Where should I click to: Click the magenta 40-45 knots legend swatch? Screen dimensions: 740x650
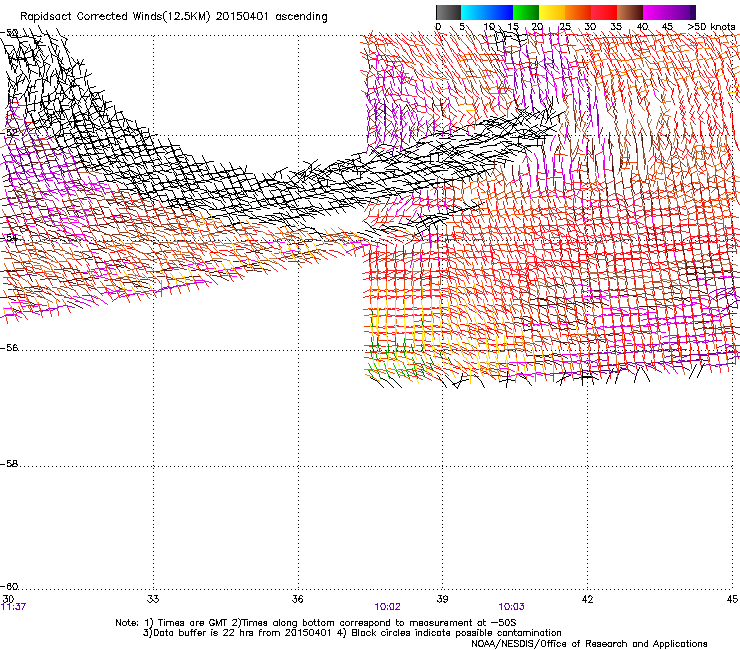tap(656, 12)
